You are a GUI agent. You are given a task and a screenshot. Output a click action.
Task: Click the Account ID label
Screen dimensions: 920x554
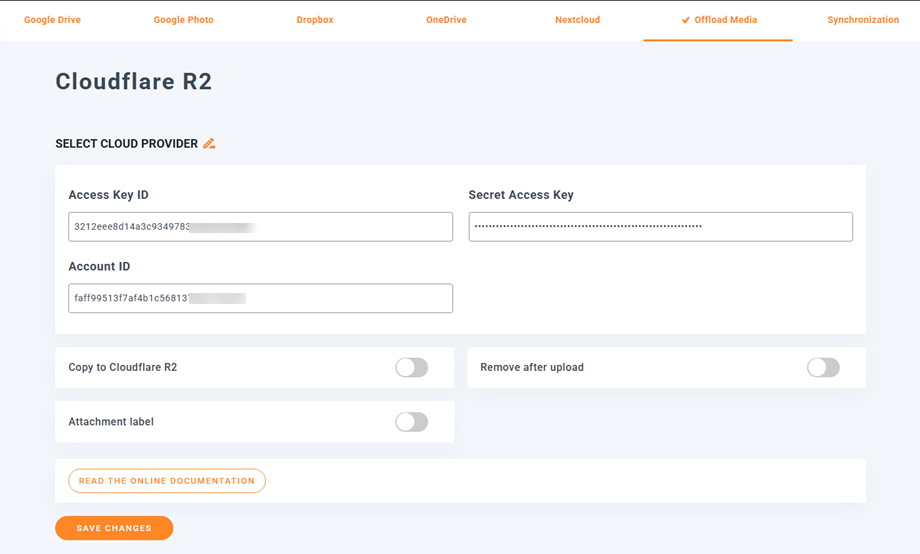click(x=99, y=266)
